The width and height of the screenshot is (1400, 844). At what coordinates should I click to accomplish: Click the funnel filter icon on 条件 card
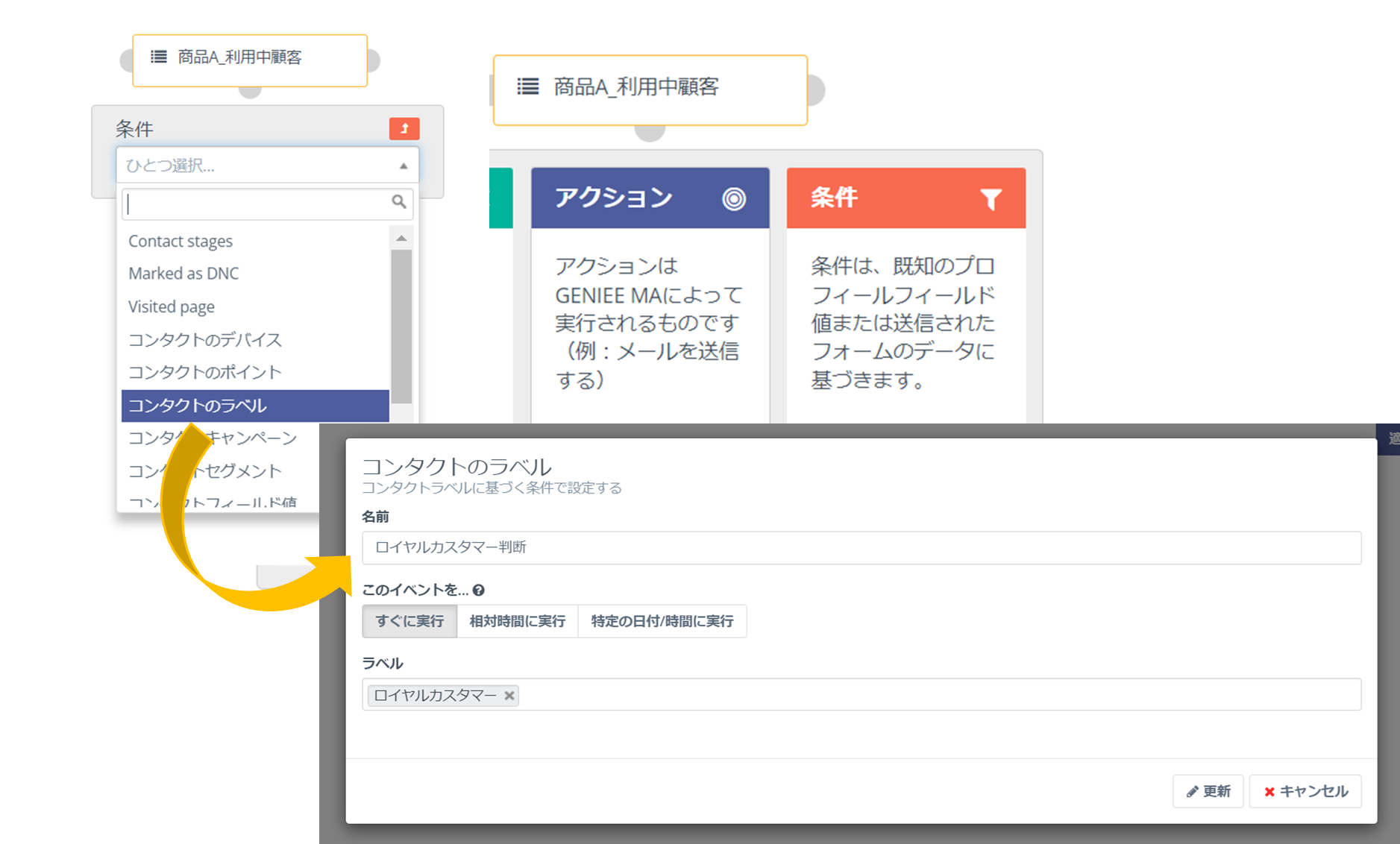(x=991, y=198)
